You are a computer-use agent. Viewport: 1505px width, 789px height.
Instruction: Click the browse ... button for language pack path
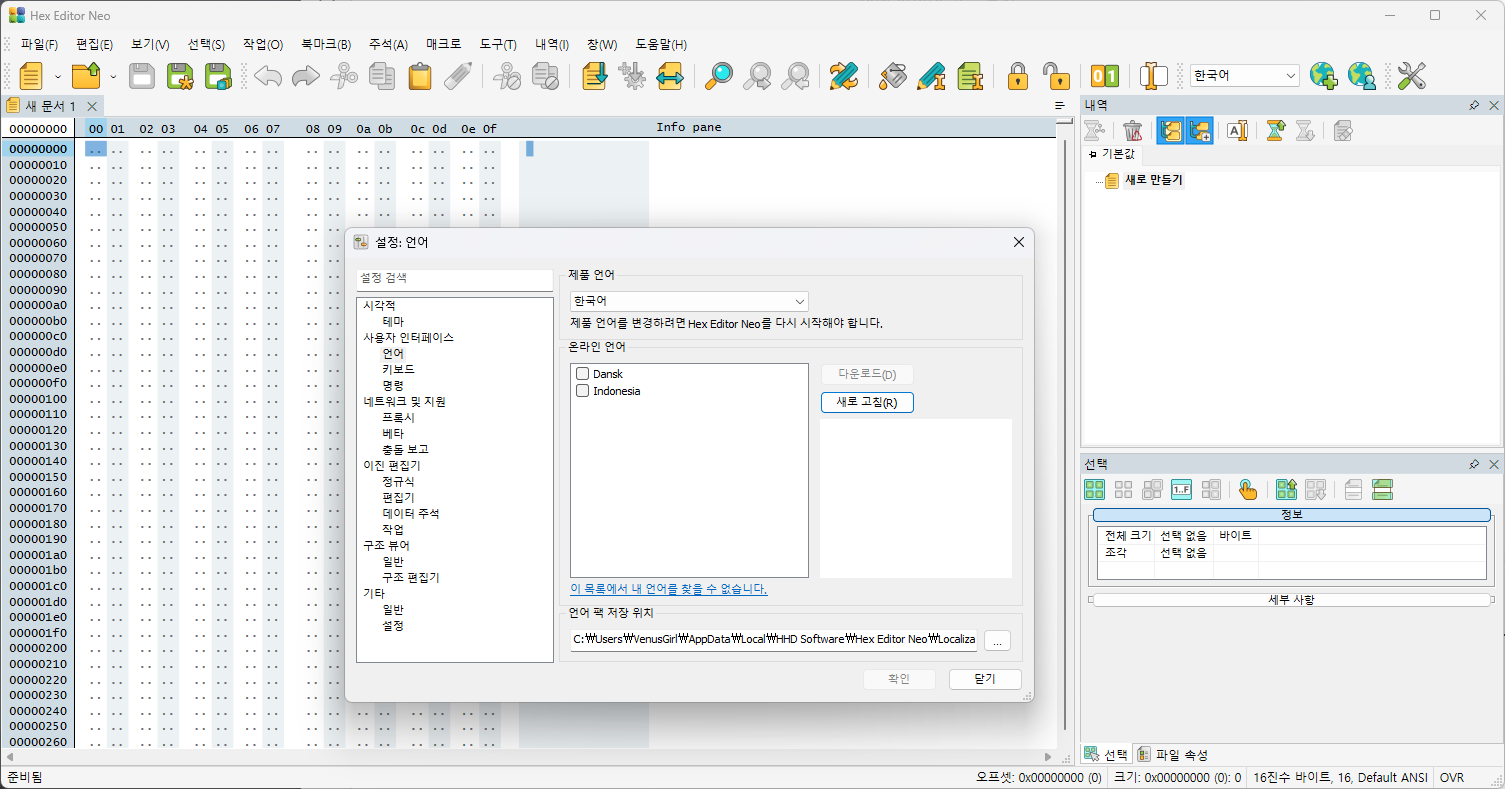(998, 640)
